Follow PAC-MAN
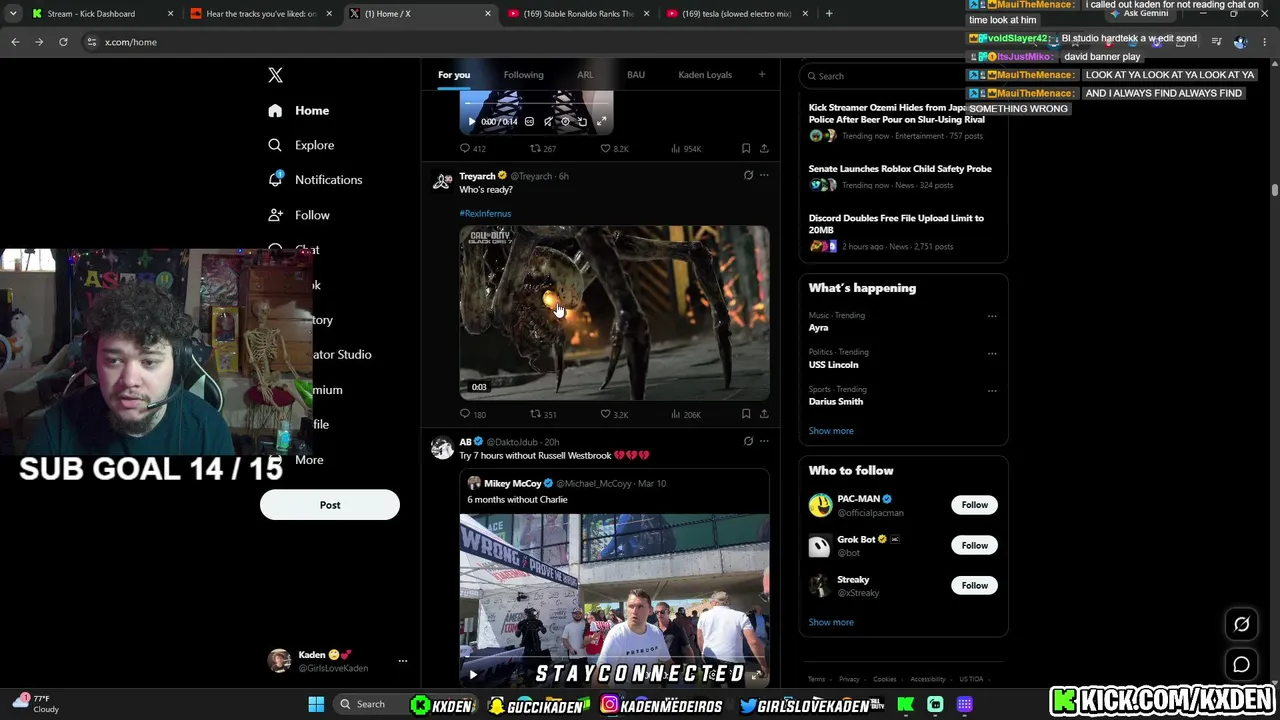The width and height of the screenshot is (1280, 720). [x=974, y=505]
